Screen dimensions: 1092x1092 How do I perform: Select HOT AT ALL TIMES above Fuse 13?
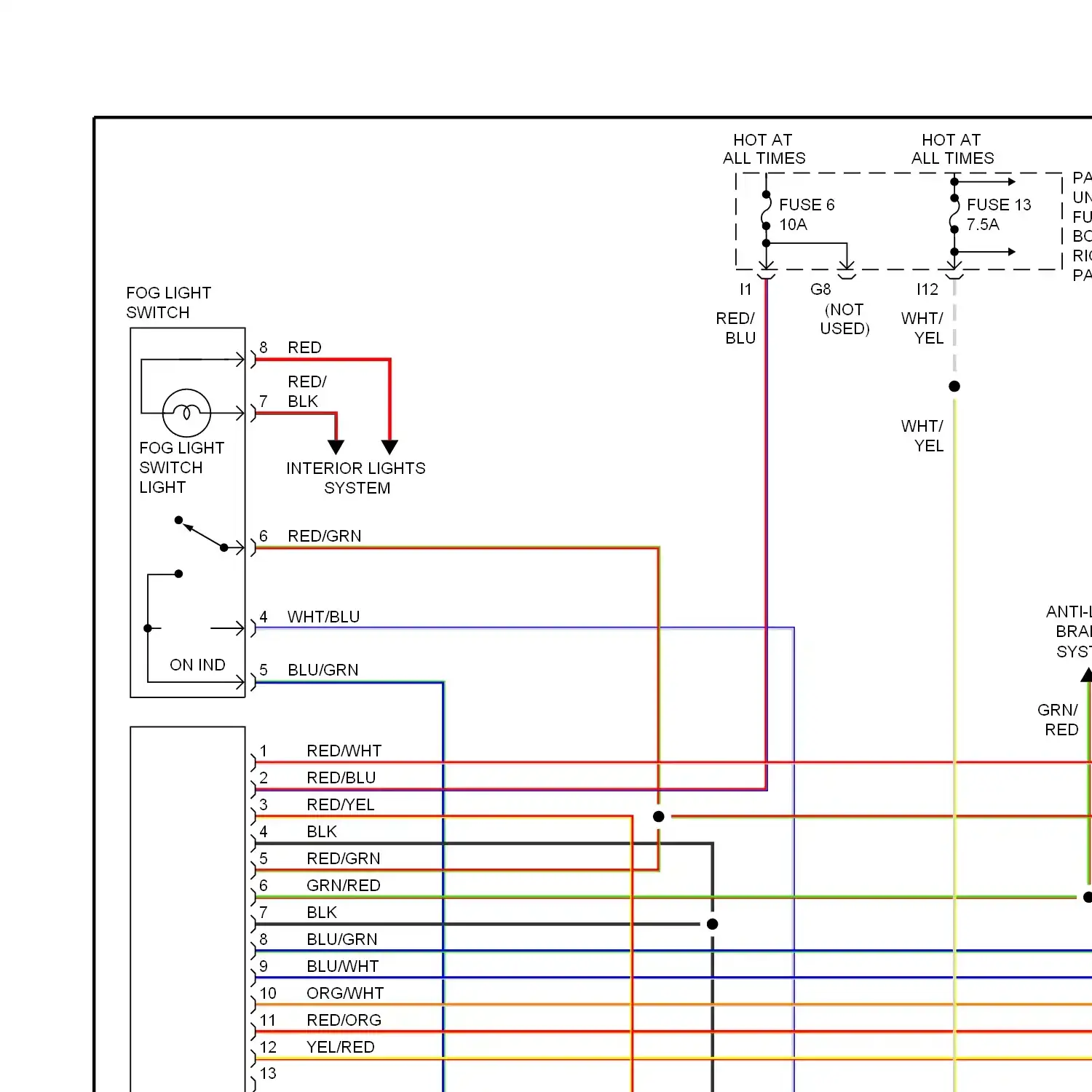pos(952,149)
